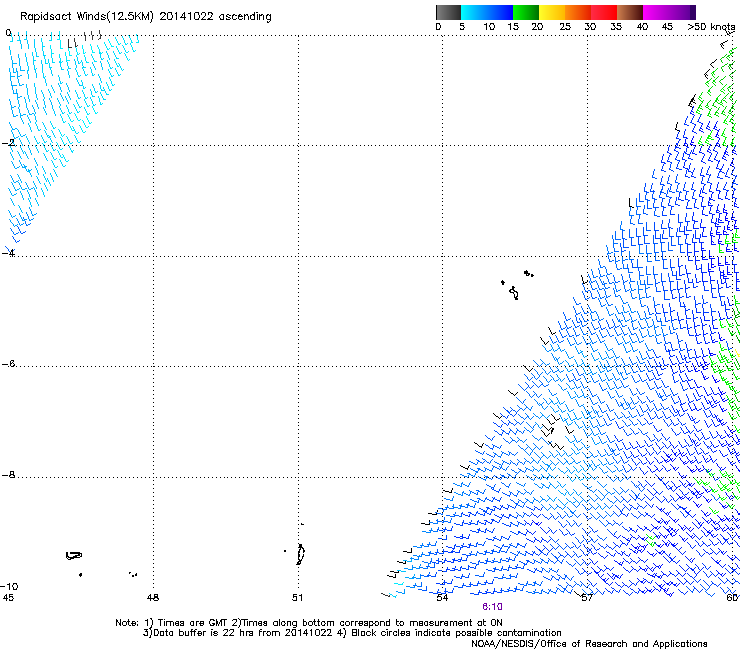740x650 pixels.
Task: Click the cyan 5-10 knots legend segment
Action: pos(474,12)
